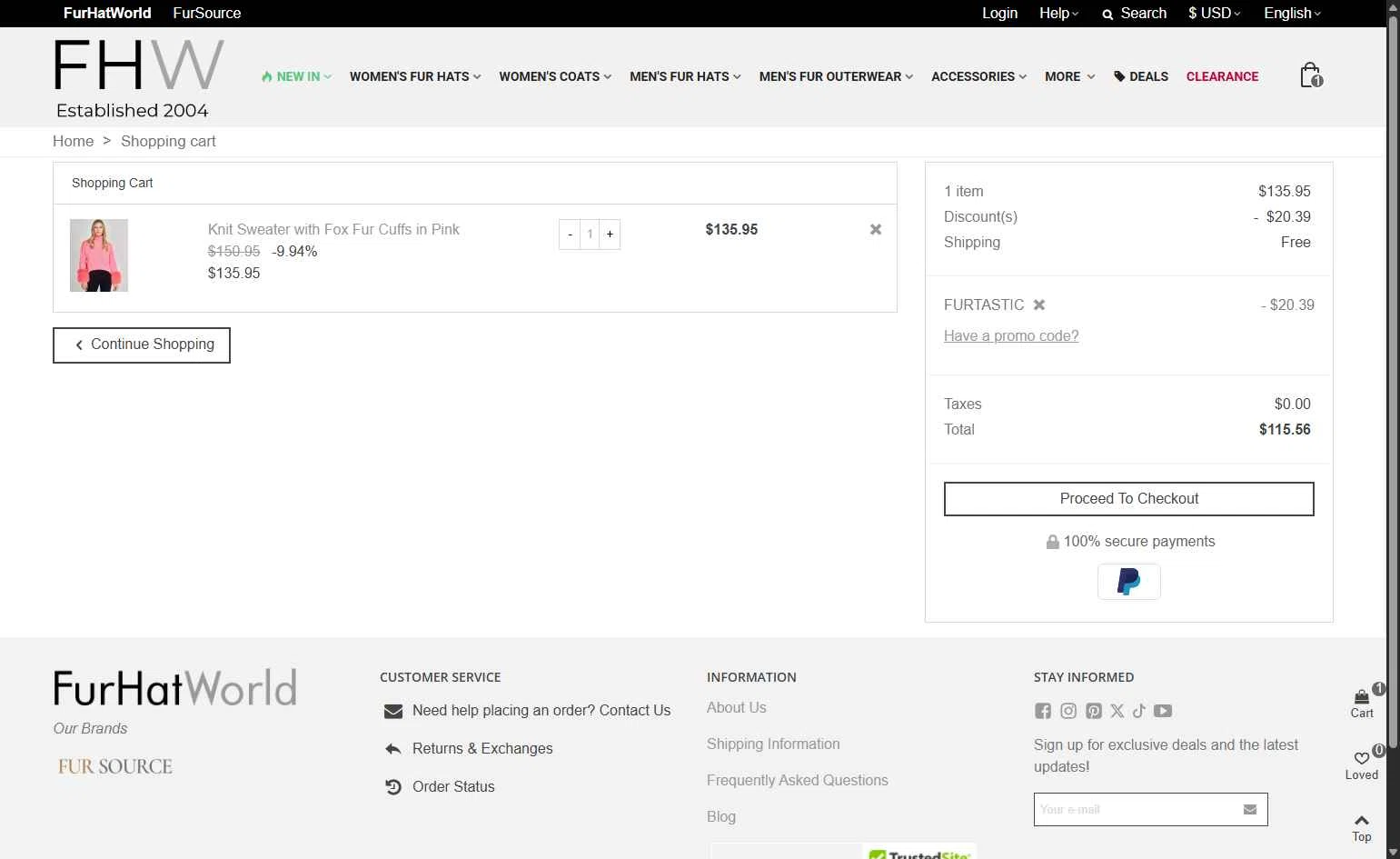Open the CLEARANCE section
The width and height of the screenshot is (1400, 859).
click(x=1222, y=76)
